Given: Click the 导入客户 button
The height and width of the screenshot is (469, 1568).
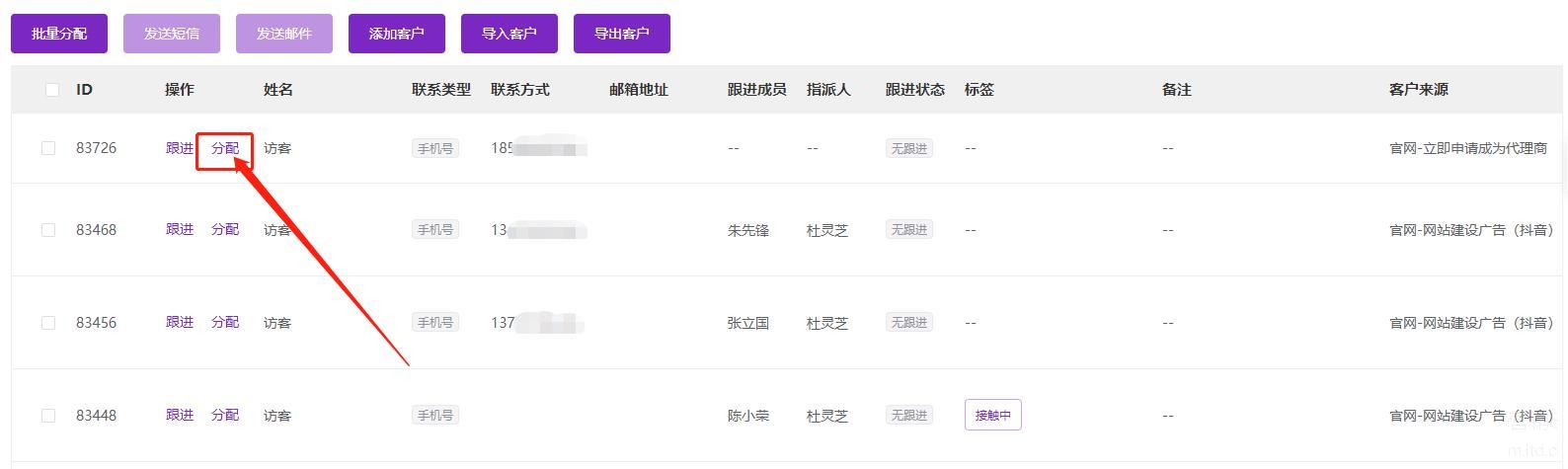Looking at the screenshot, I should pyautogui.click(x=509, y=34).
